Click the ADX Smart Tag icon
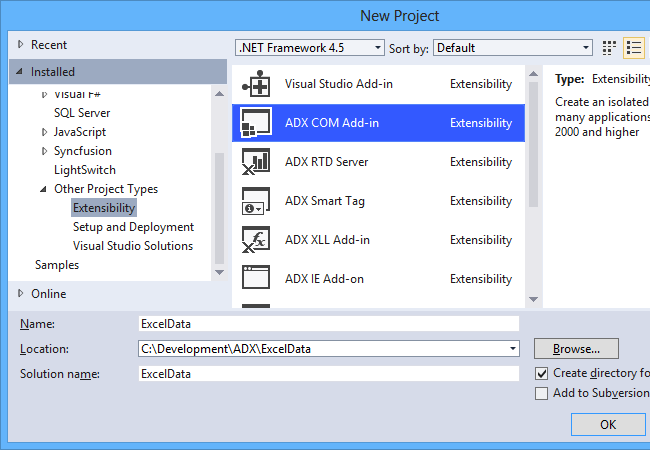650x450 pixels. click(256, 201)
